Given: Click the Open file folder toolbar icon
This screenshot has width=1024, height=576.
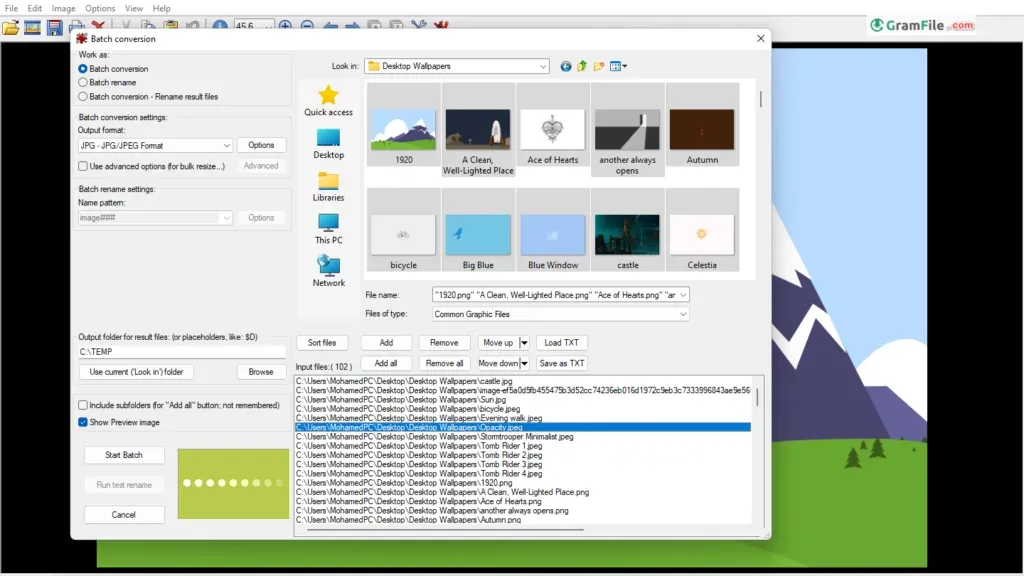Looking at the screenshot, I should (x=10, y=27).
